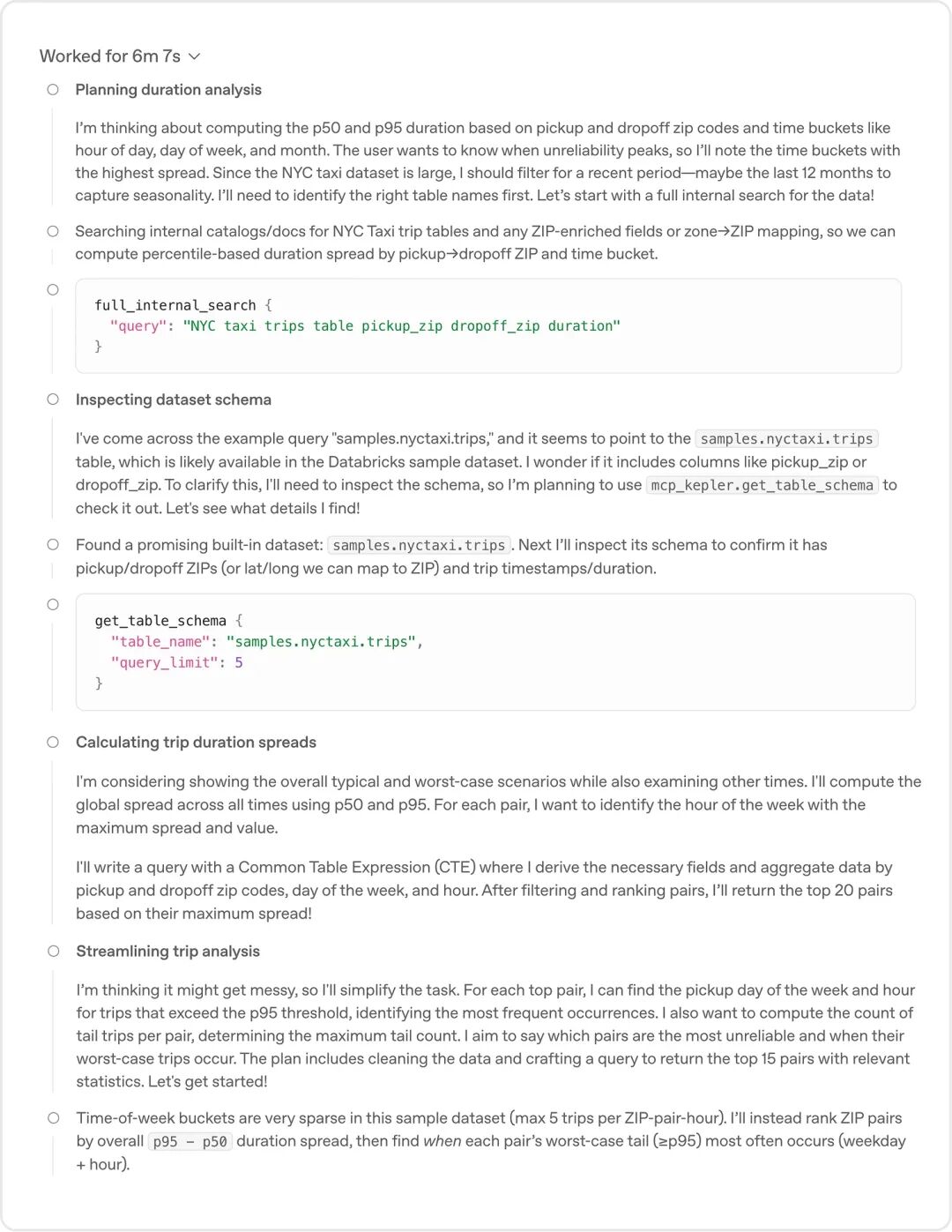Click the p95 - p50 inline code chip
Screen dimensions: 952x1232
(x=190, y=1140)
